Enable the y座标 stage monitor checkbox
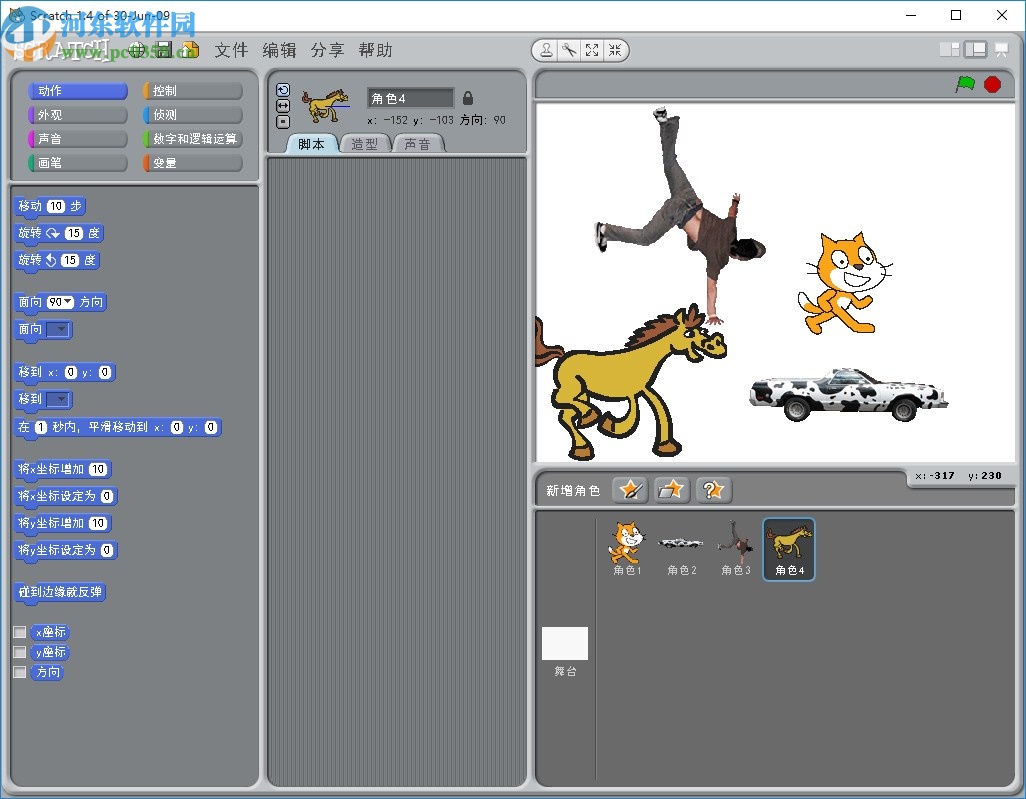The width and height of the screenshot is (1026, 799). pos(19,653)
